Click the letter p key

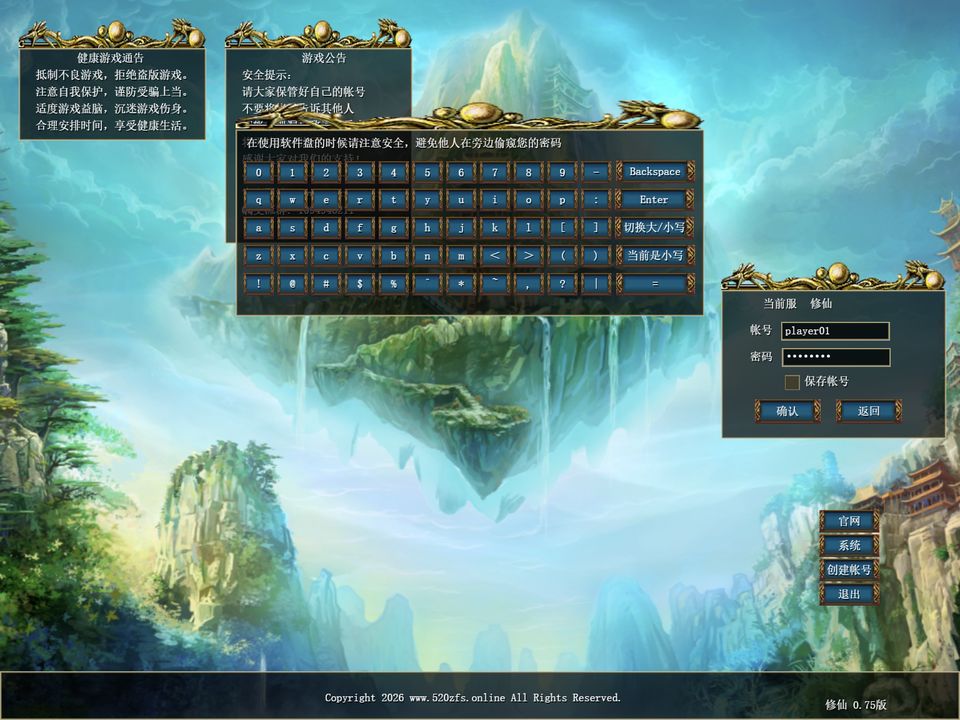(x=562, y=200)
